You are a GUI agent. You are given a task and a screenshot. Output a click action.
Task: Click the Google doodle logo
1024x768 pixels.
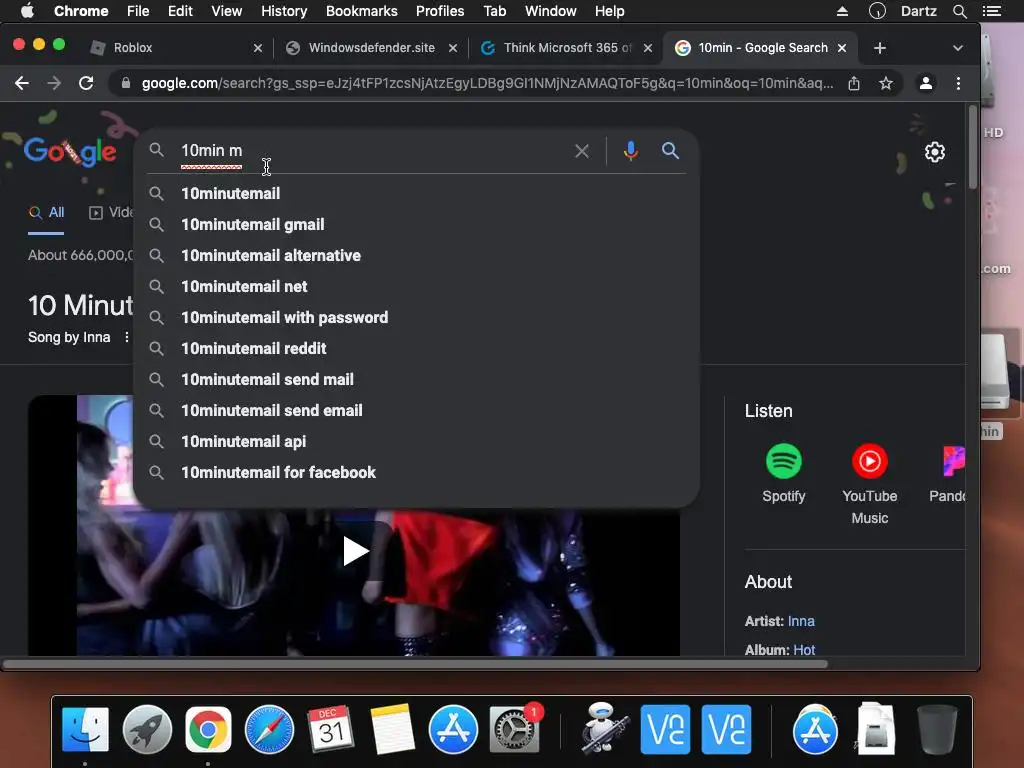pos(70,150)
